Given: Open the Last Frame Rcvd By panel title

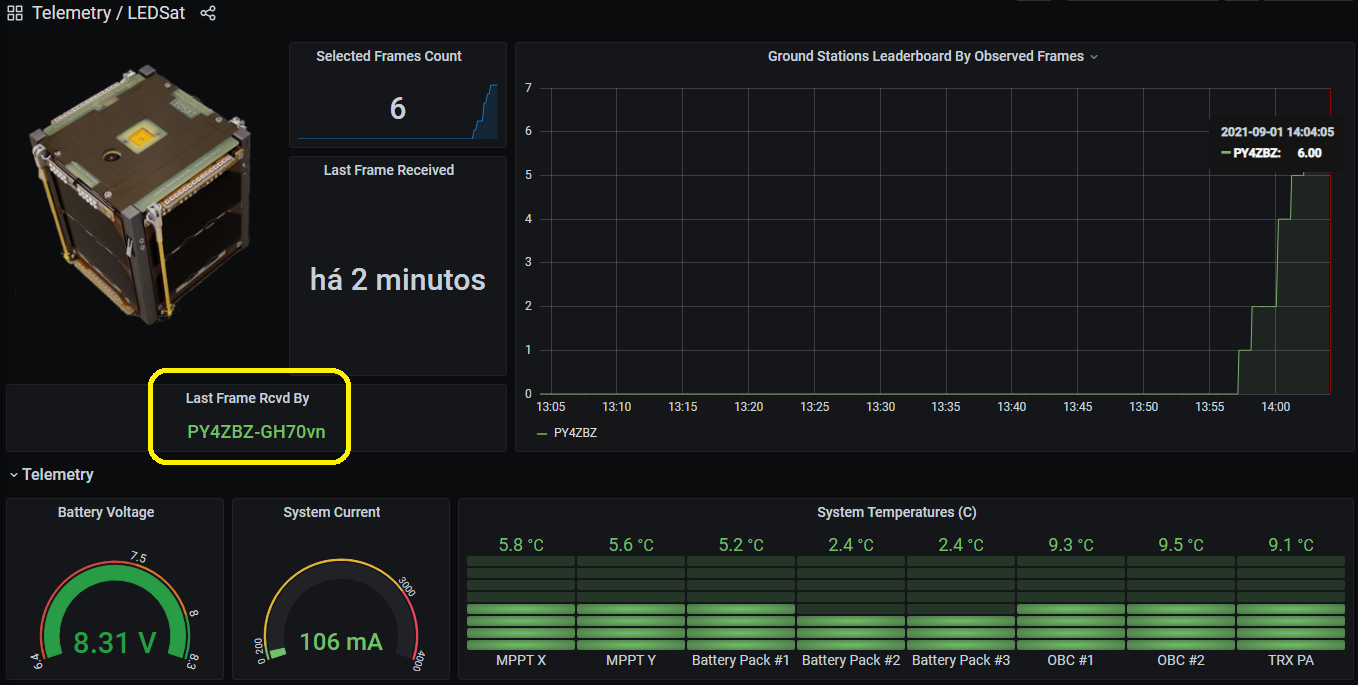Looking at the screenshot, I should [x=247, y=398].
